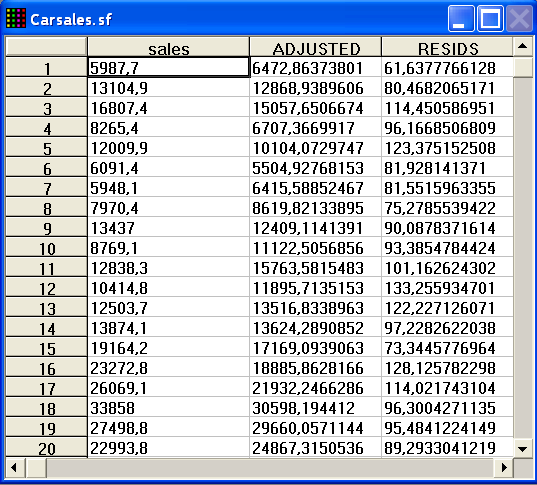Viewport: 537px width, 485px height.
Task: Click ADJUSTED cell 13516,8338963
Action: 315,307
